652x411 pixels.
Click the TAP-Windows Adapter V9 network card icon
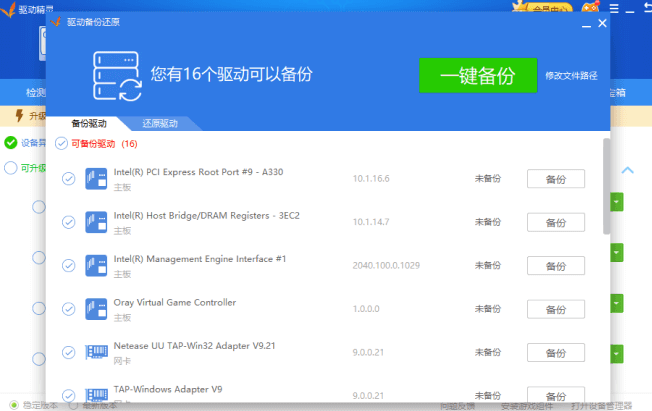click(x=96, y=394)
